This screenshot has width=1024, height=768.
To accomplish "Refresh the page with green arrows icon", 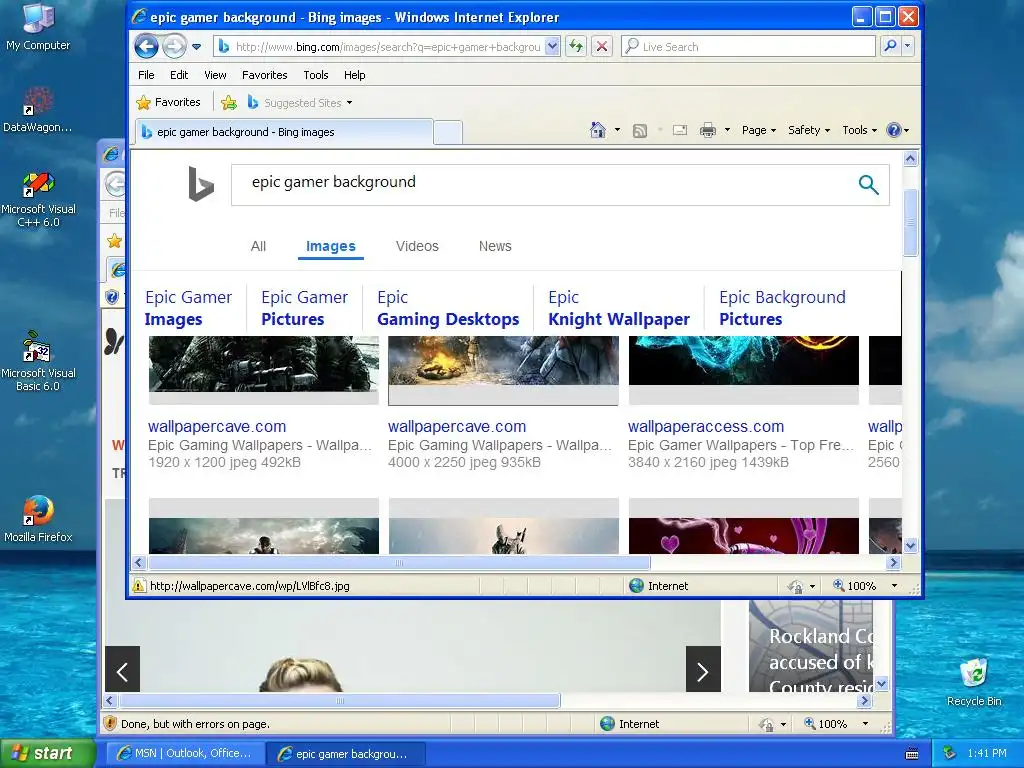I will tap(576, 46).
